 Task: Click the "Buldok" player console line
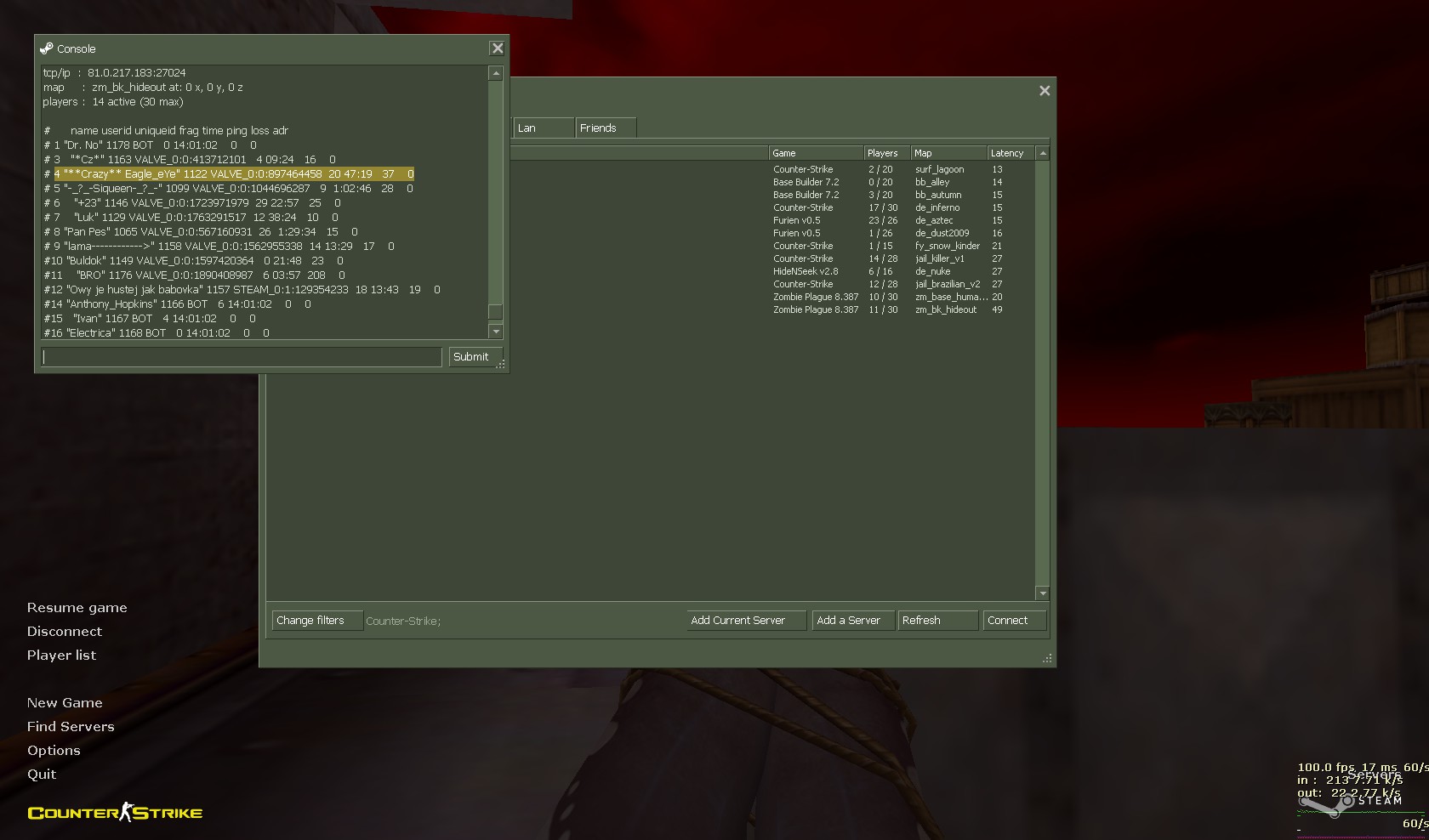pyautogui.click(x=194, y=261)
